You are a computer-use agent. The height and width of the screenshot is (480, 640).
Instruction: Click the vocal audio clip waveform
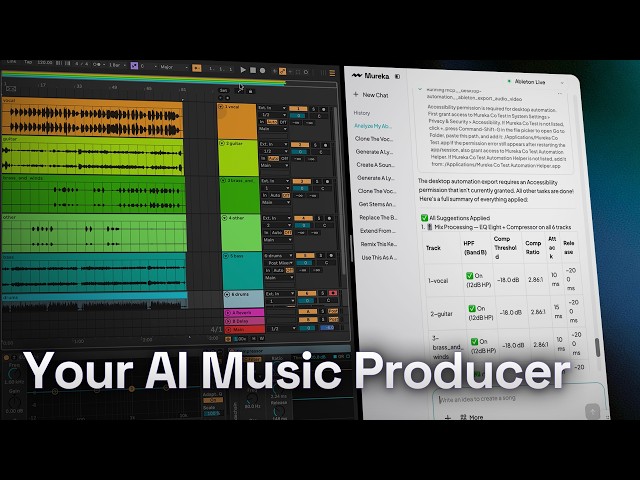92,121
